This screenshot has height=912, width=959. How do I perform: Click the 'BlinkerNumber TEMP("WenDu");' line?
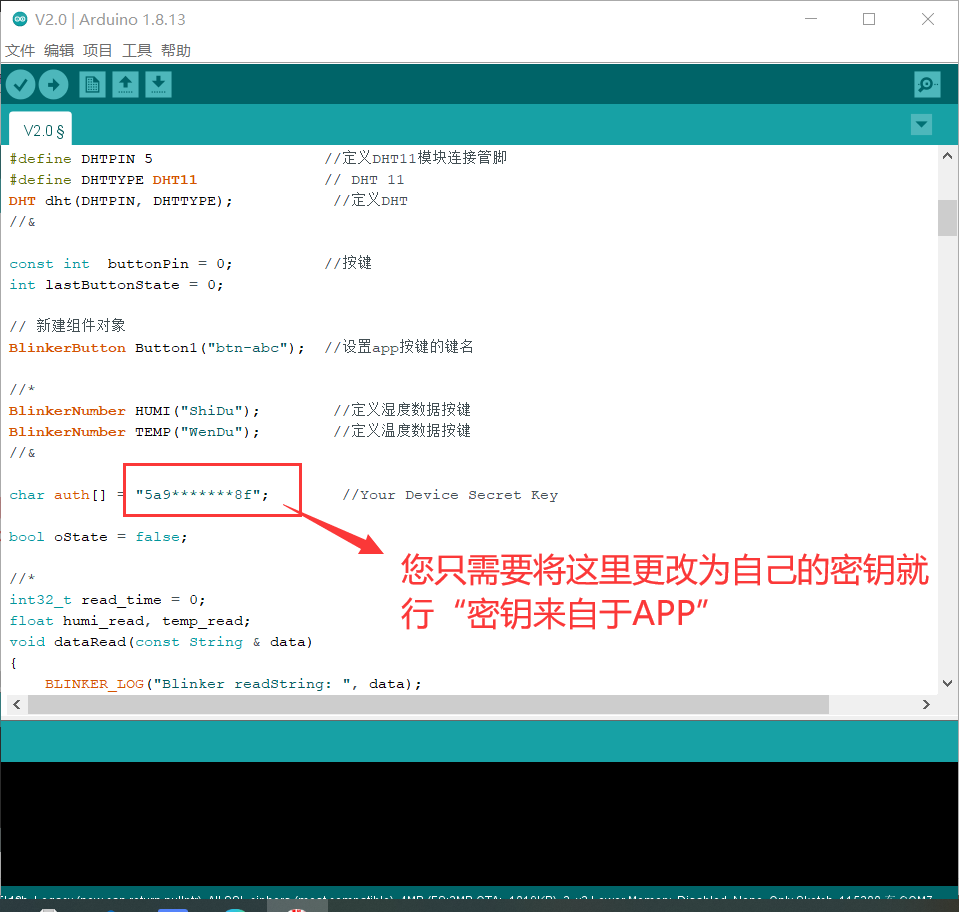point(134,432)
